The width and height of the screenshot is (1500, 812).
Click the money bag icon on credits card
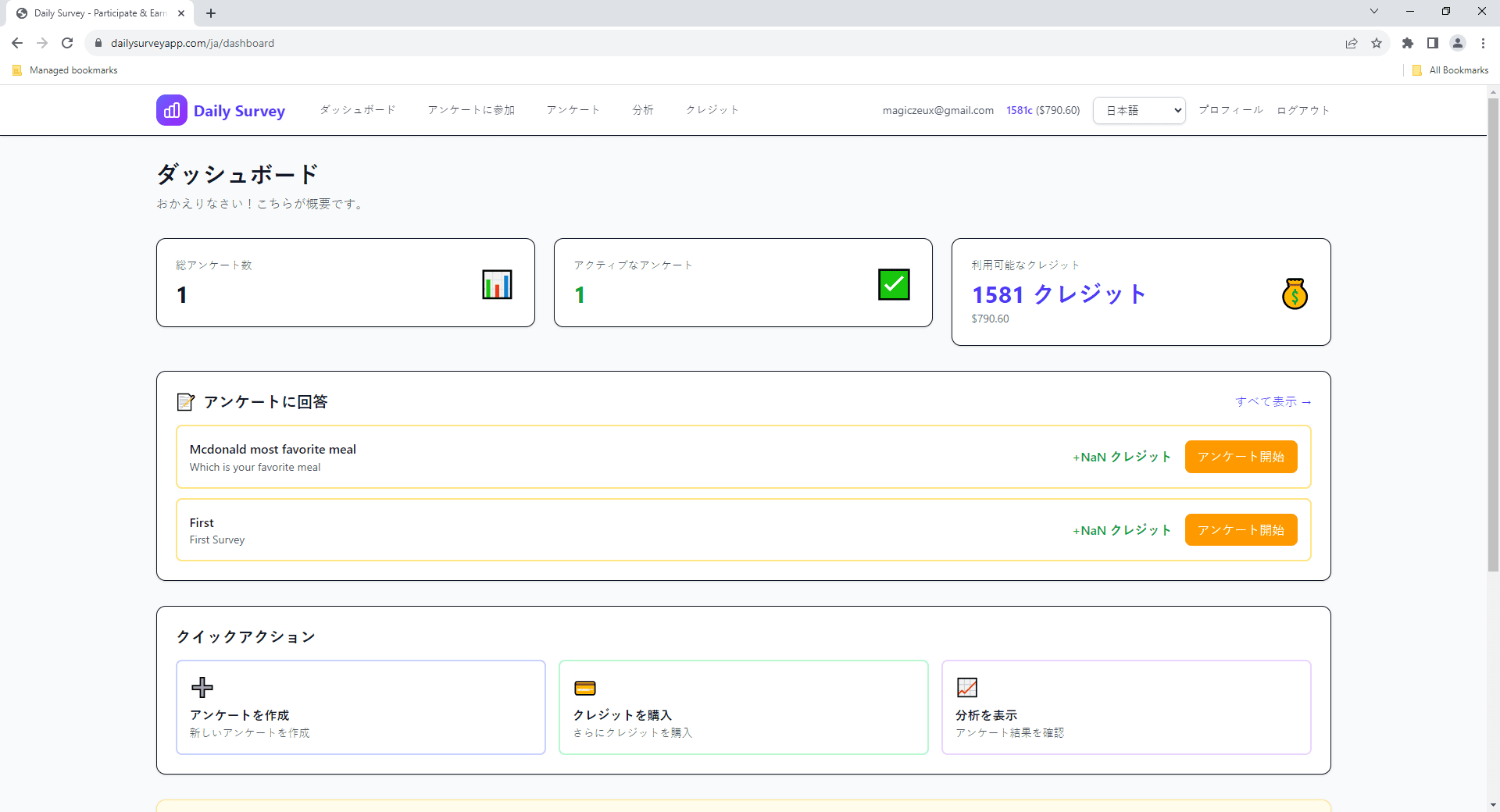1295,294
